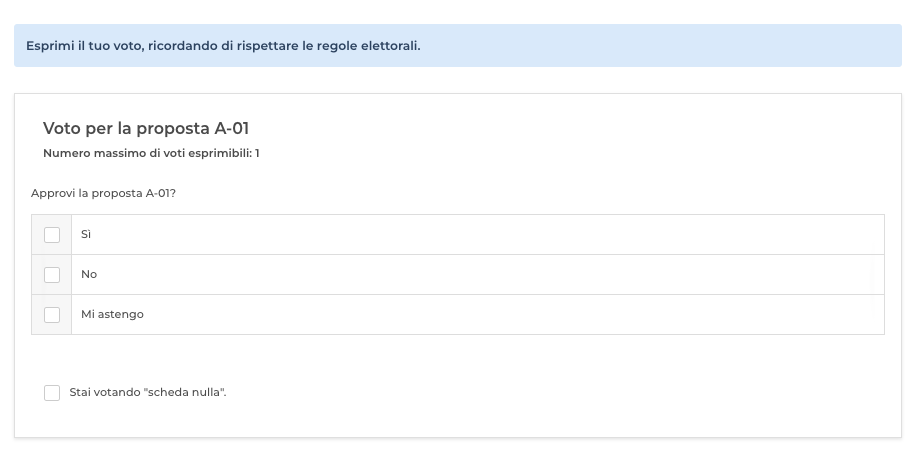Click the regole elettorali text in banner
This screenshot has height=461, width=921.
368,46
